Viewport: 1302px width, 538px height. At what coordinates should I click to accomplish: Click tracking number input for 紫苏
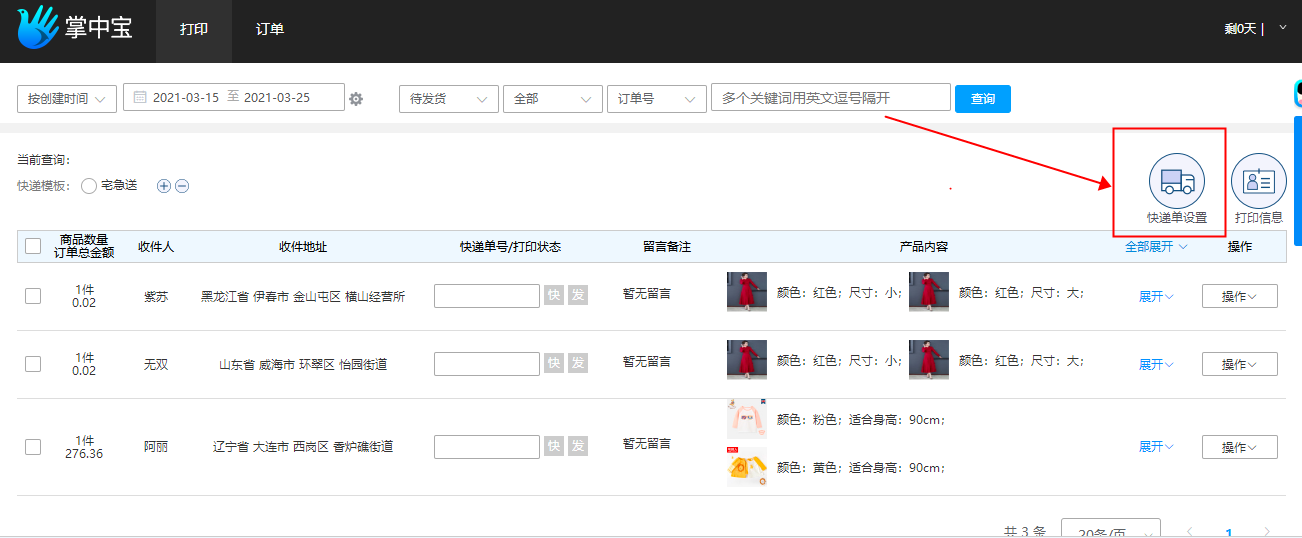[x=487, y=295]
